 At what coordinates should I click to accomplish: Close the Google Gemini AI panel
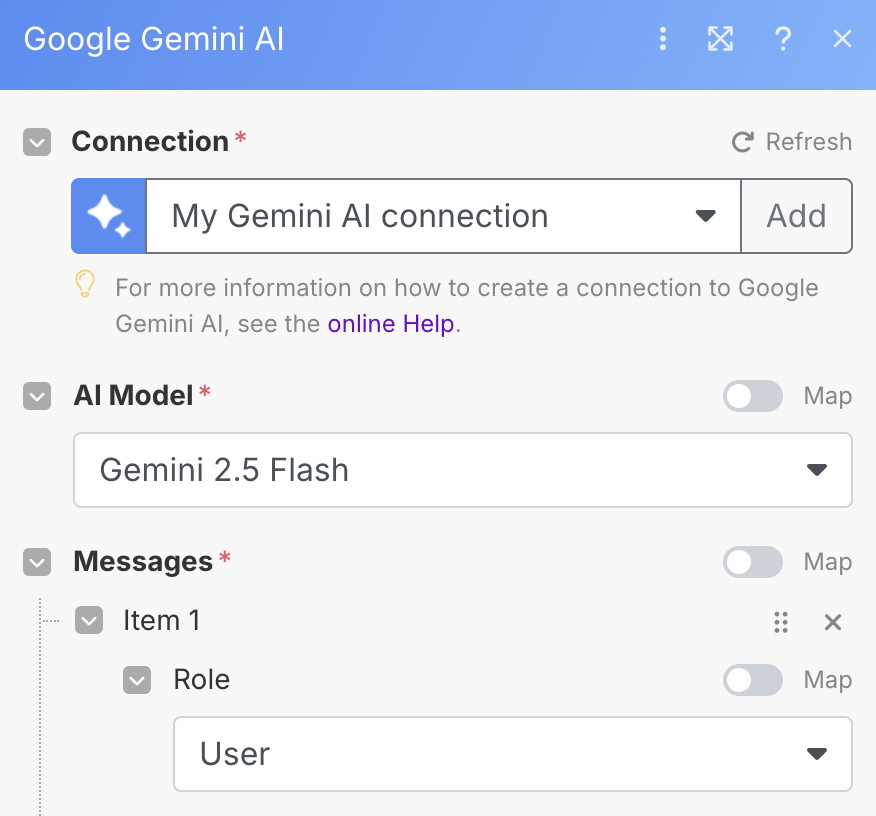(842, 39)
